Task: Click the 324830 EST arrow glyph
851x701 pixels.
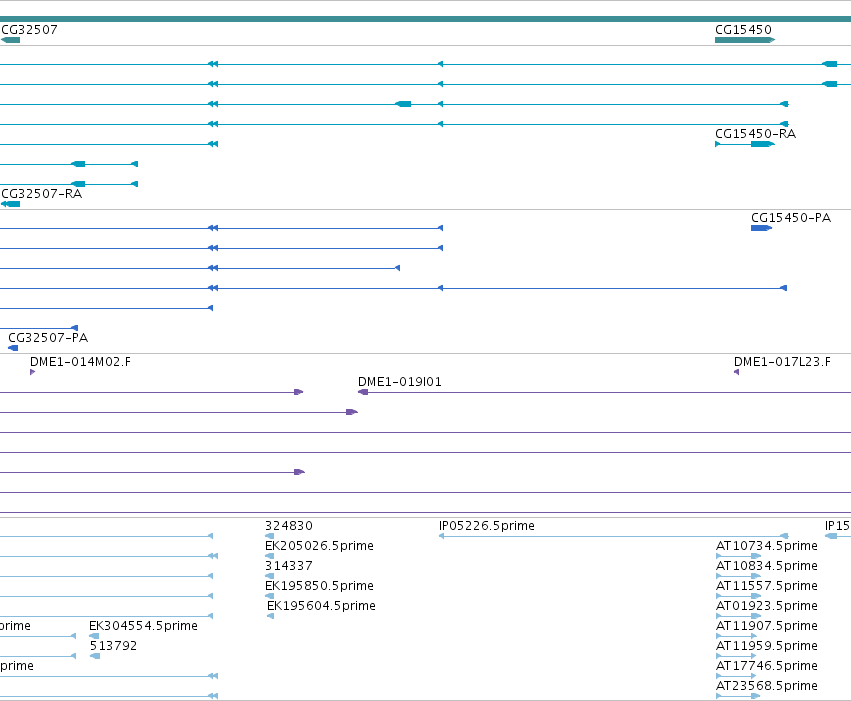Action: click(269, 536)
